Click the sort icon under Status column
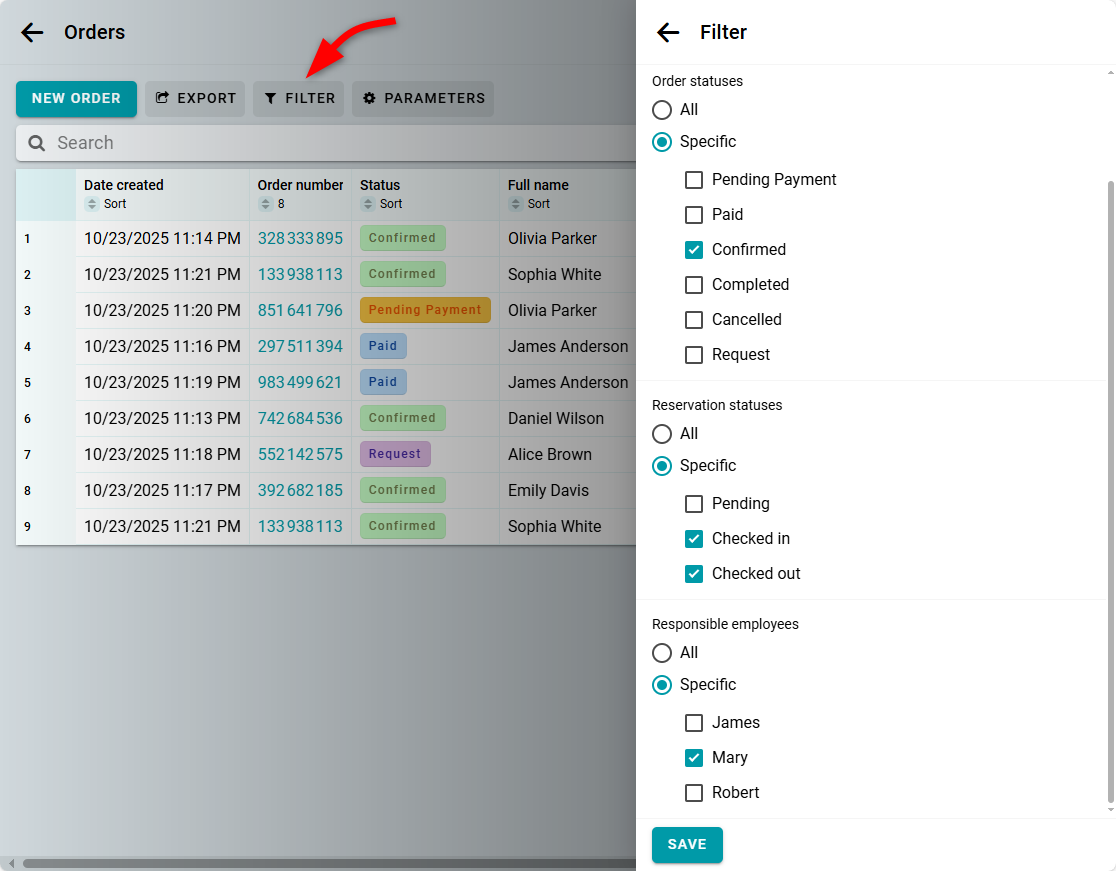Viewport: 1116px width, 871px height. [x=368, y=204]
